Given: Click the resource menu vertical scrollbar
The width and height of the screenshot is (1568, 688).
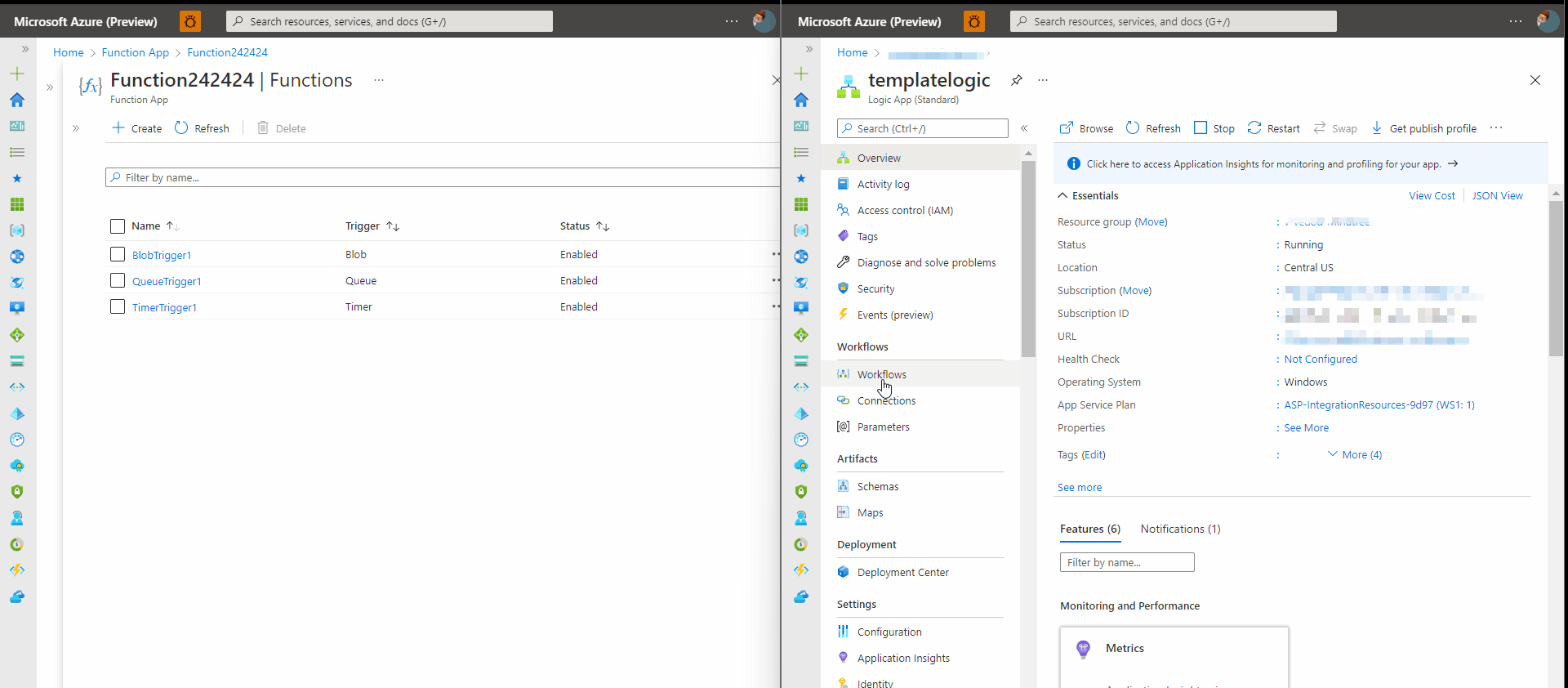Looking at the screenshot, I should (x=1028, y=259).
